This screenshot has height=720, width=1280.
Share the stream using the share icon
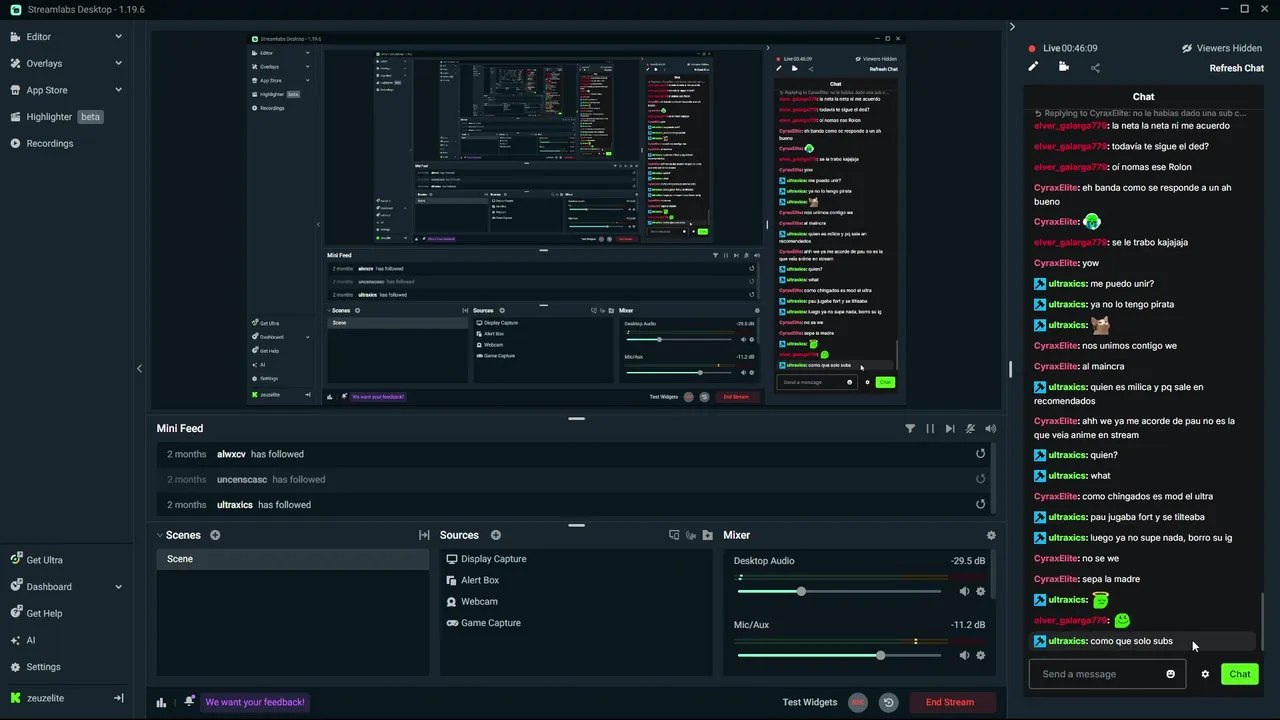(1095, 68)
